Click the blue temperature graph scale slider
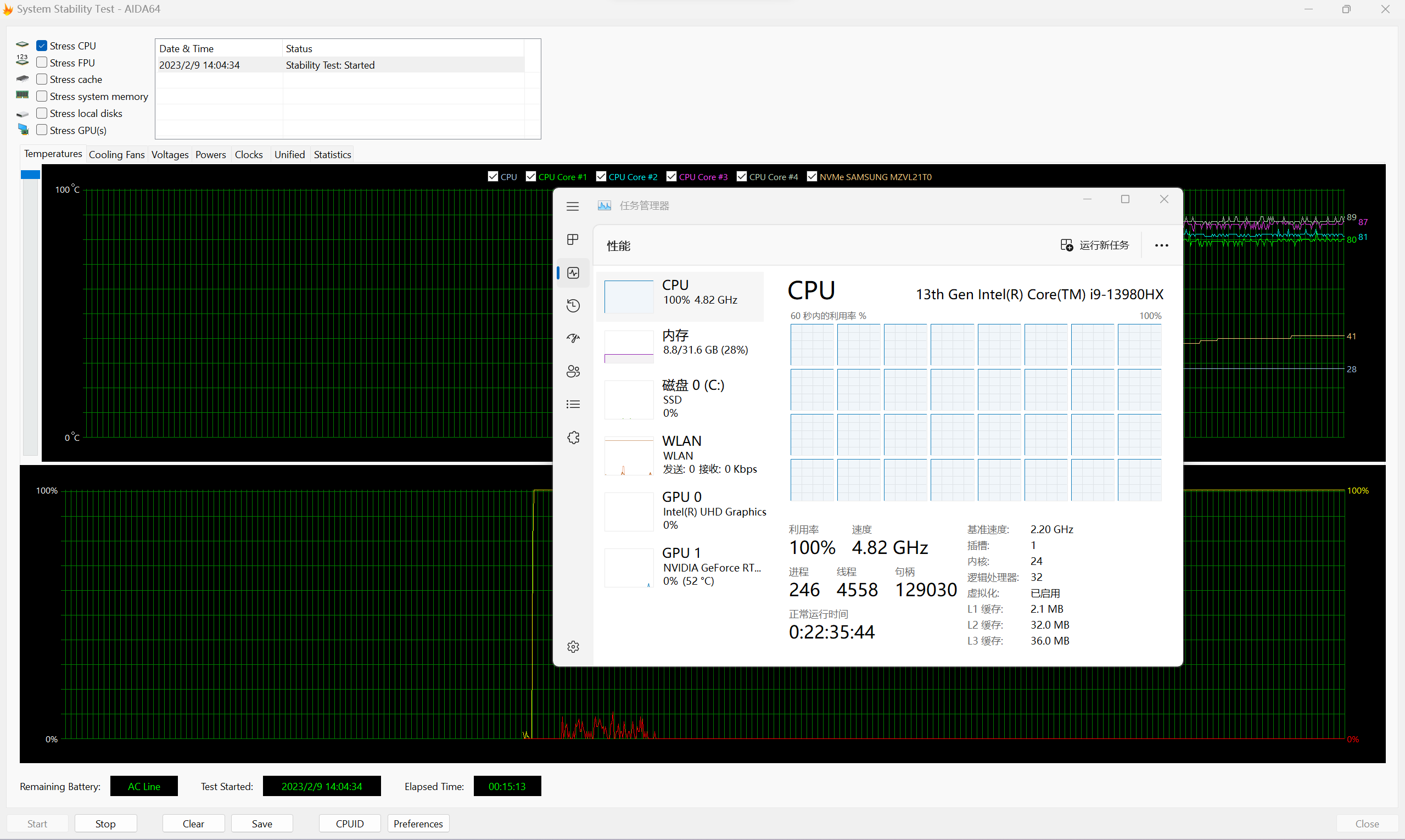Image resolution: width=1405 pixels, height=840 pixels. click(x=31, y=175)
